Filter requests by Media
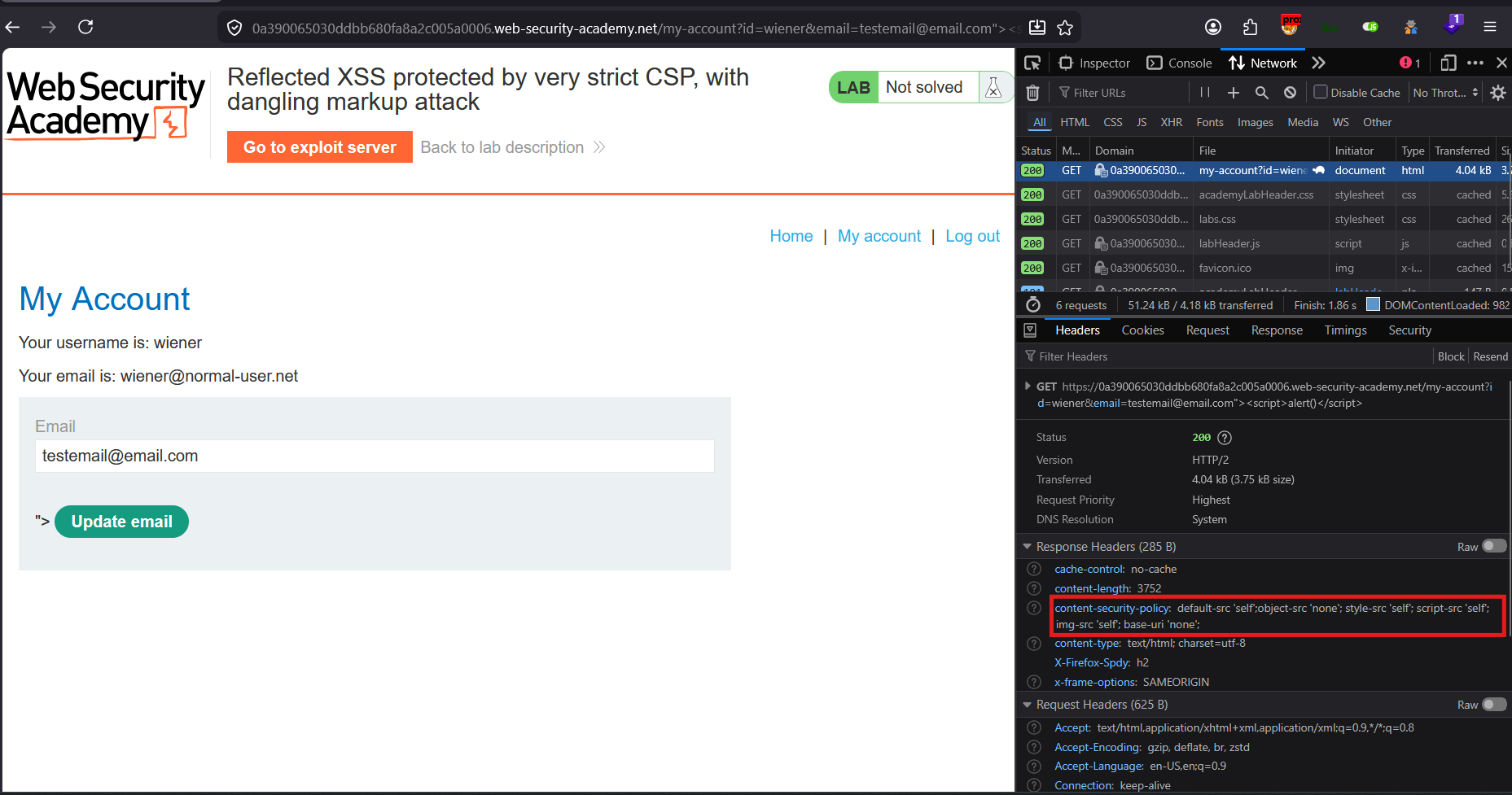 click(1303, 122)
